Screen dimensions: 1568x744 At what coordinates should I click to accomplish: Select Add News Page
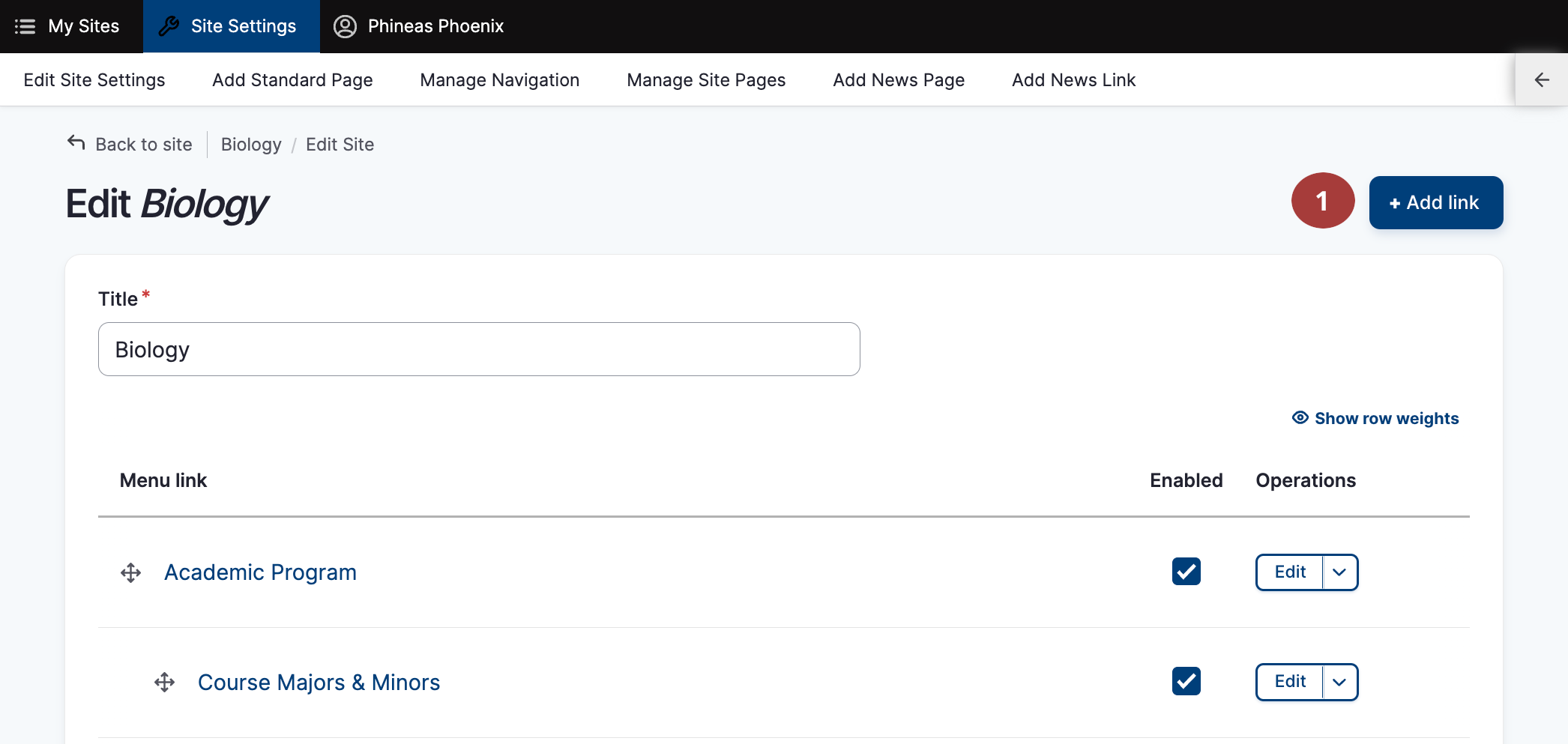pyautogui.click(x=899, y=80)
